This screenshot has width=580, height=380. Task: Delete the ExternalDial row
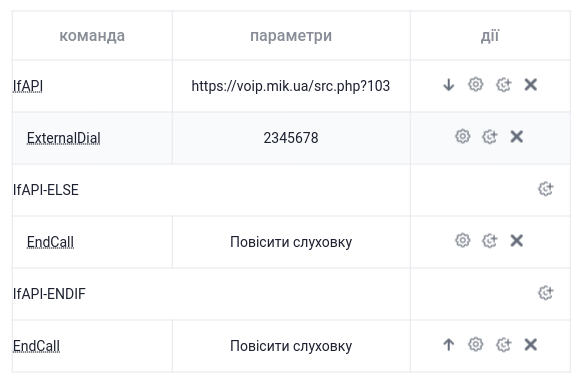point(517,137)
